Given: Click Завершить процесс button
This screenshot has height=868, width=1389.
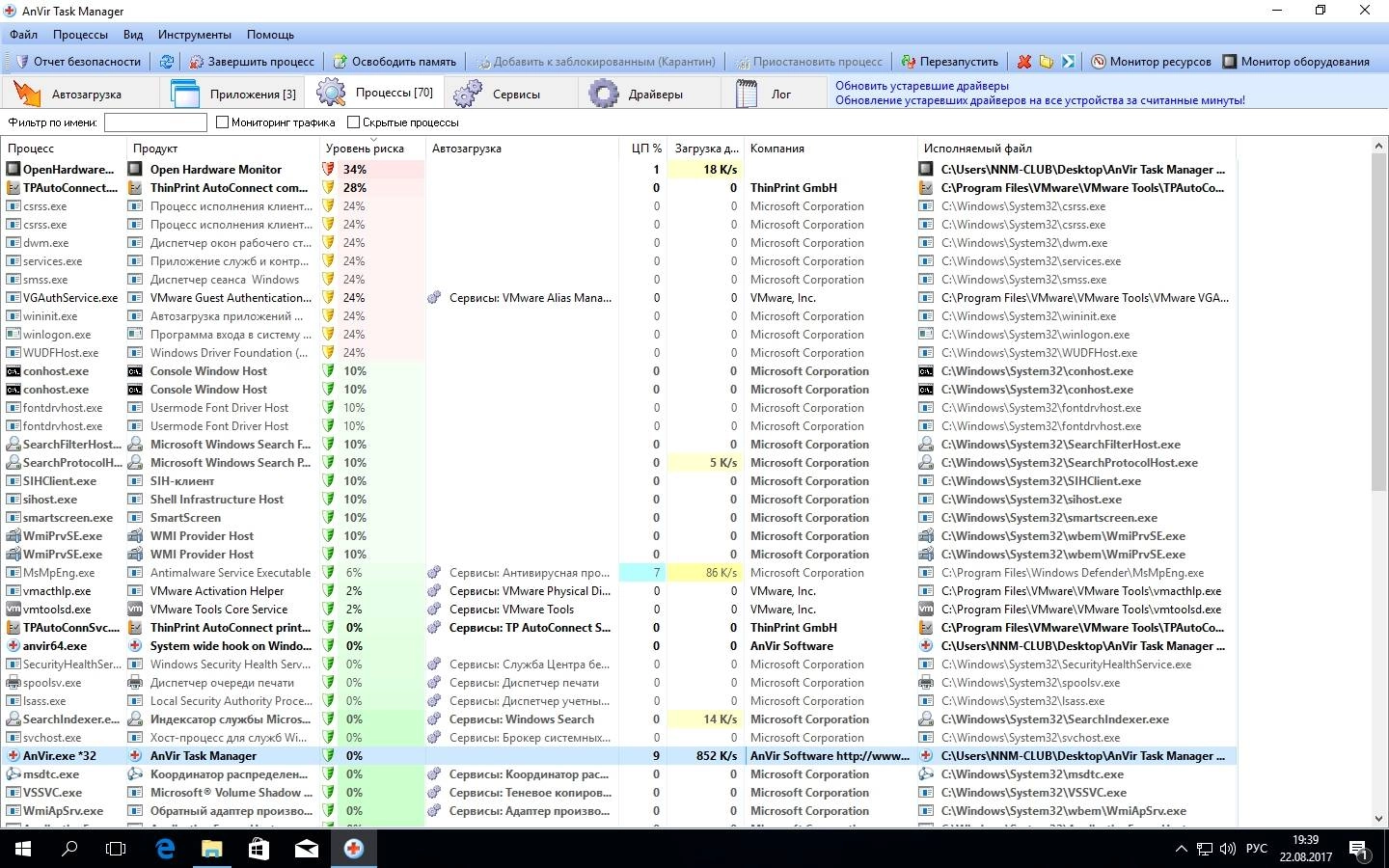Looking at the screenshot, I should pyautogui.click(x=253, y=61).
